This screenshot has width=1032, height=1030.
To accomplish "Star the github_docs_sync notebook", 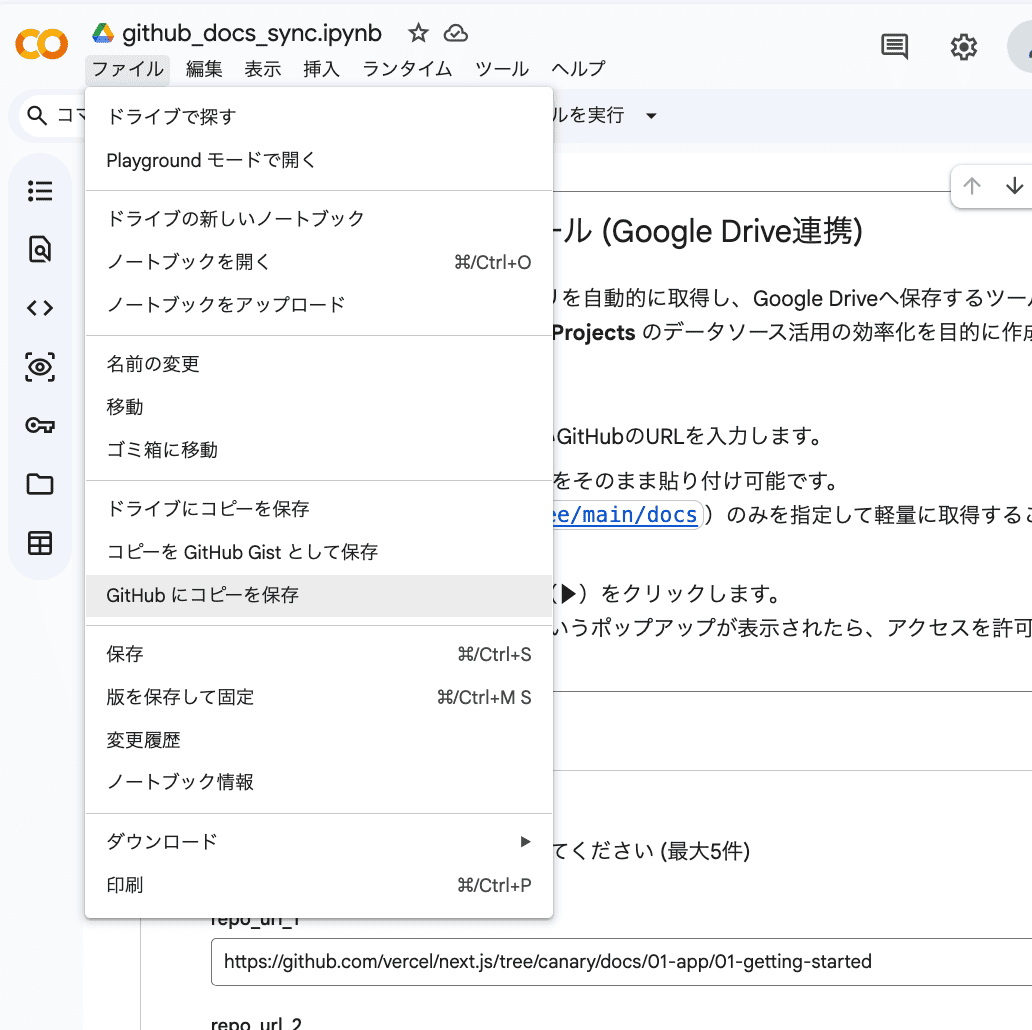I will pos(417,33).
